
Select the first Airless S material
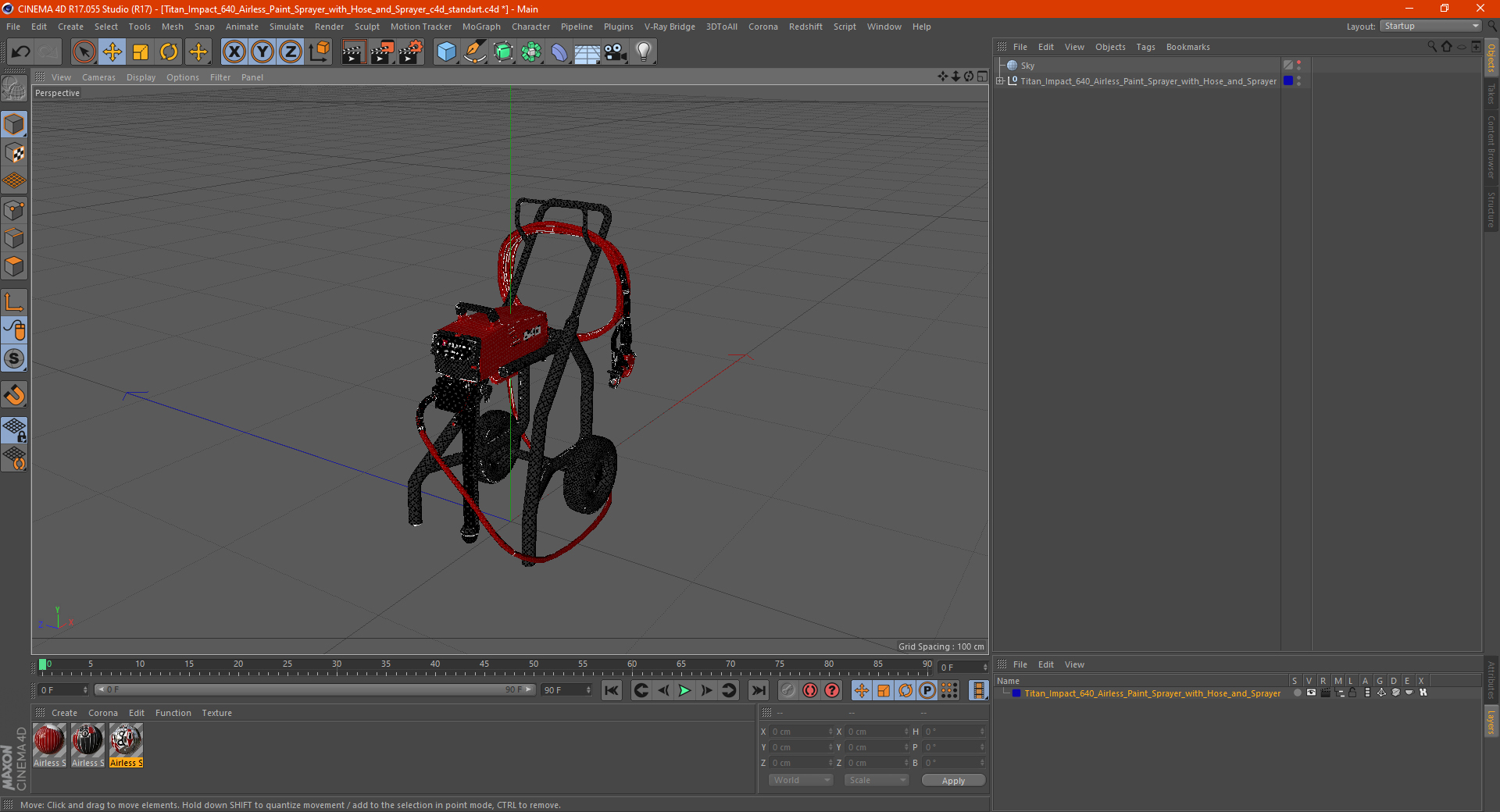[x=49, y=746]
